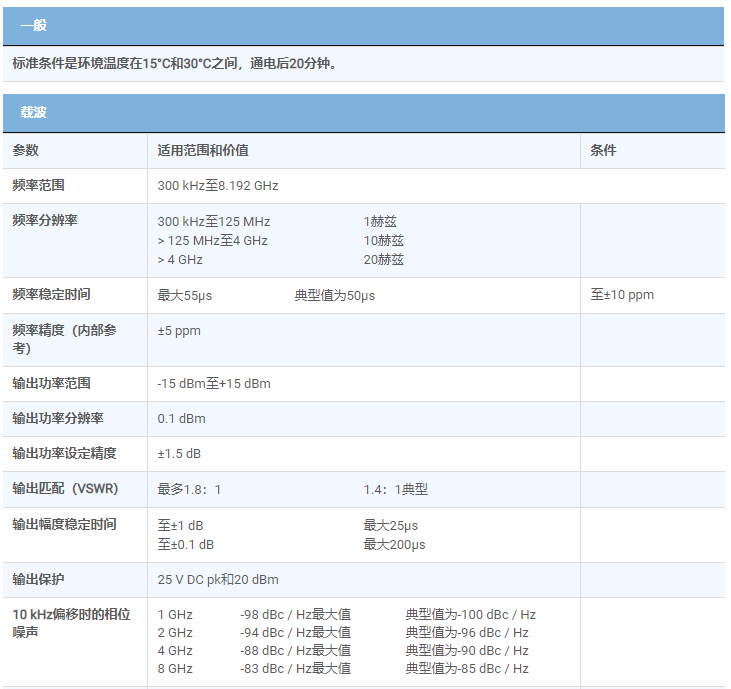731x689 pixels.
Task: Click 典型值为-100 dBc / Hz
Action: pyautogui.click(x=470, y=614)
